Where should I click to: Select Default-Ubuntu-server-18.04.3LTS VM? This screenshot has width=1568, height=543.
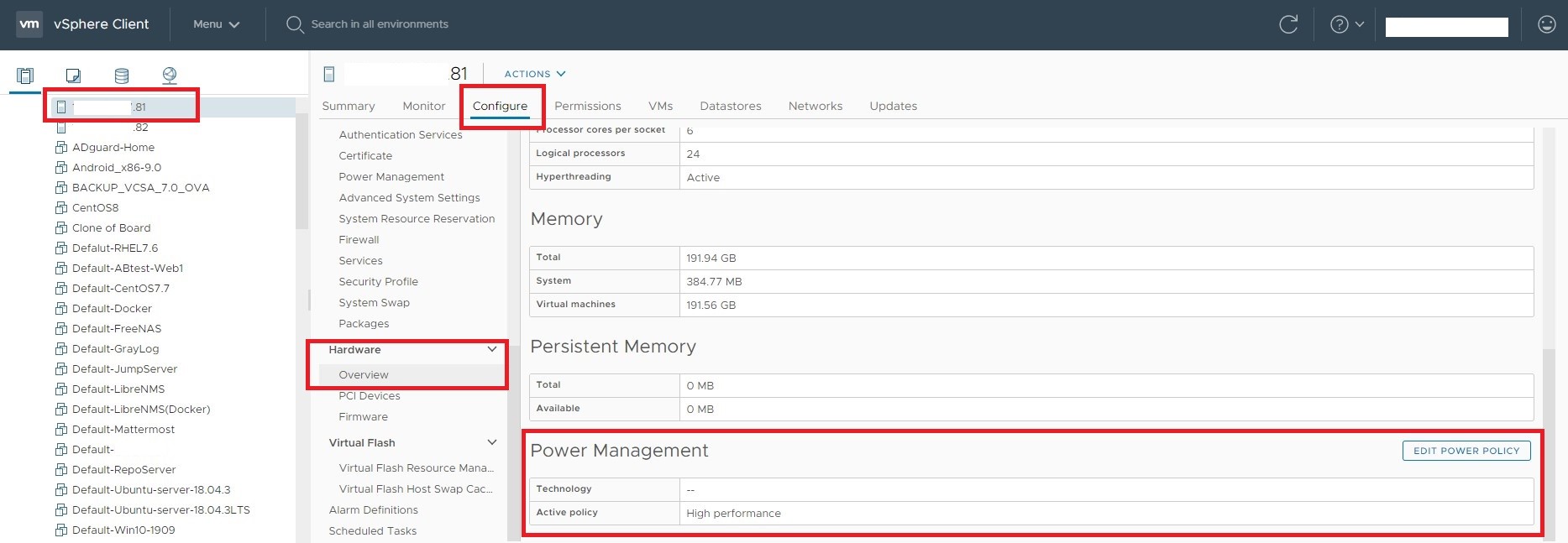pos(161,509)
